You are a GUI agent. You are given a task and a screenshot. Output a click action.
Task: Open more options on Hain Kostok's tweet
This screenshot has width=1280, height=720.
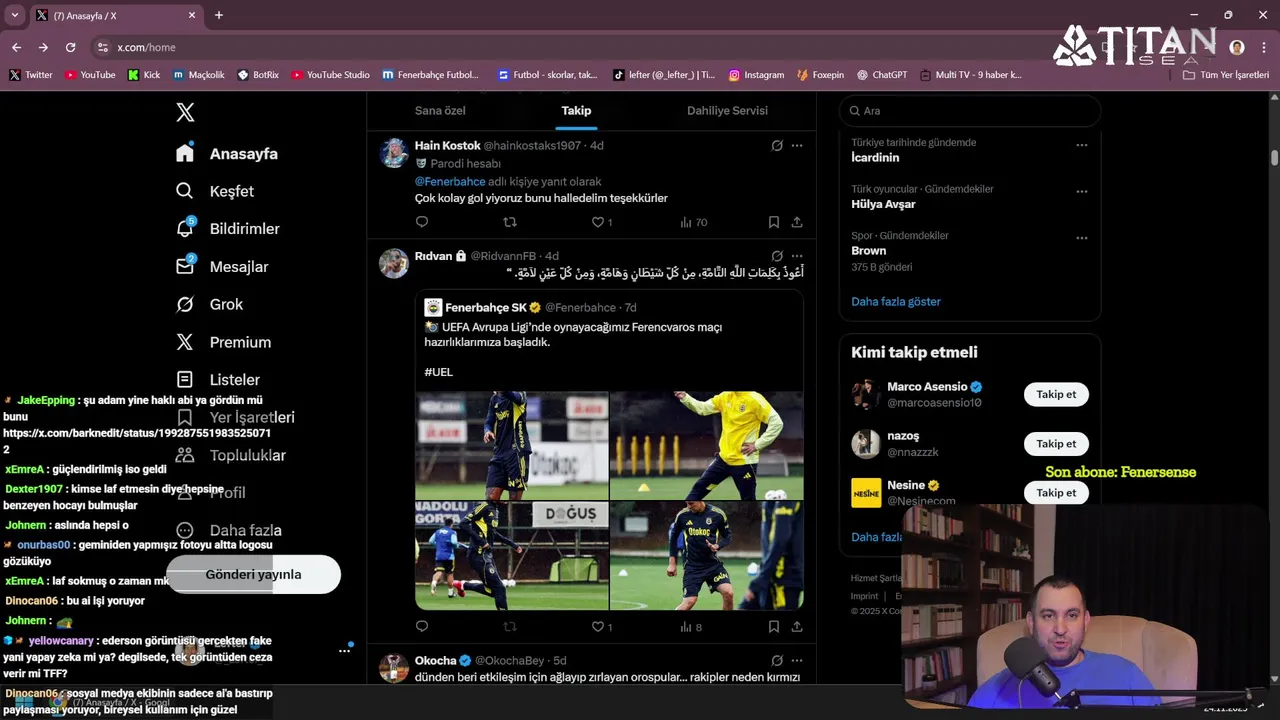797,145
